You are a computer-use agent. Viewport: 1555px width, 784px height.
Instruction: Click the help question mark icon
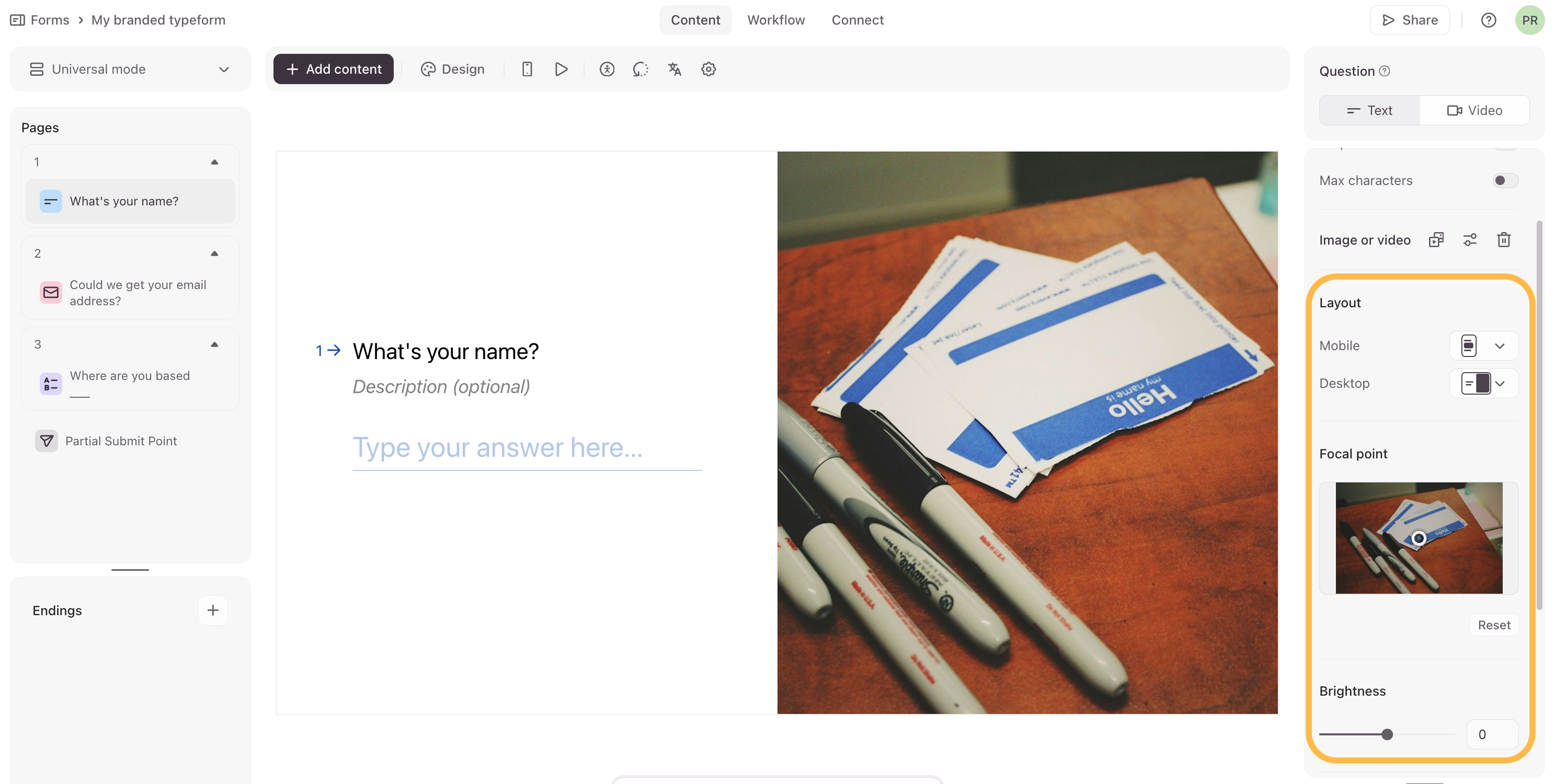tap(1488, 20)
